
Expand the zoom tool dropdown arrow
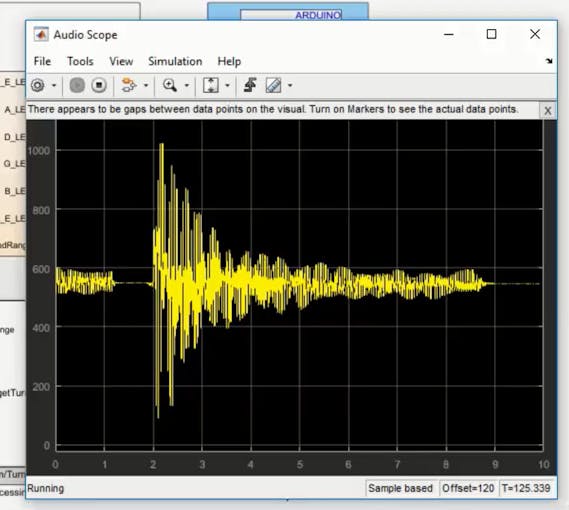[187, 86]
